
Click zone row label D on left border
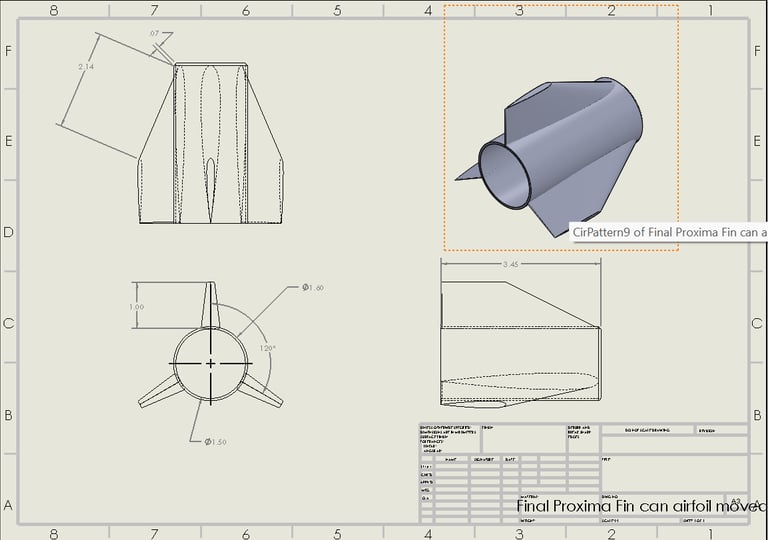coord(8,232)
